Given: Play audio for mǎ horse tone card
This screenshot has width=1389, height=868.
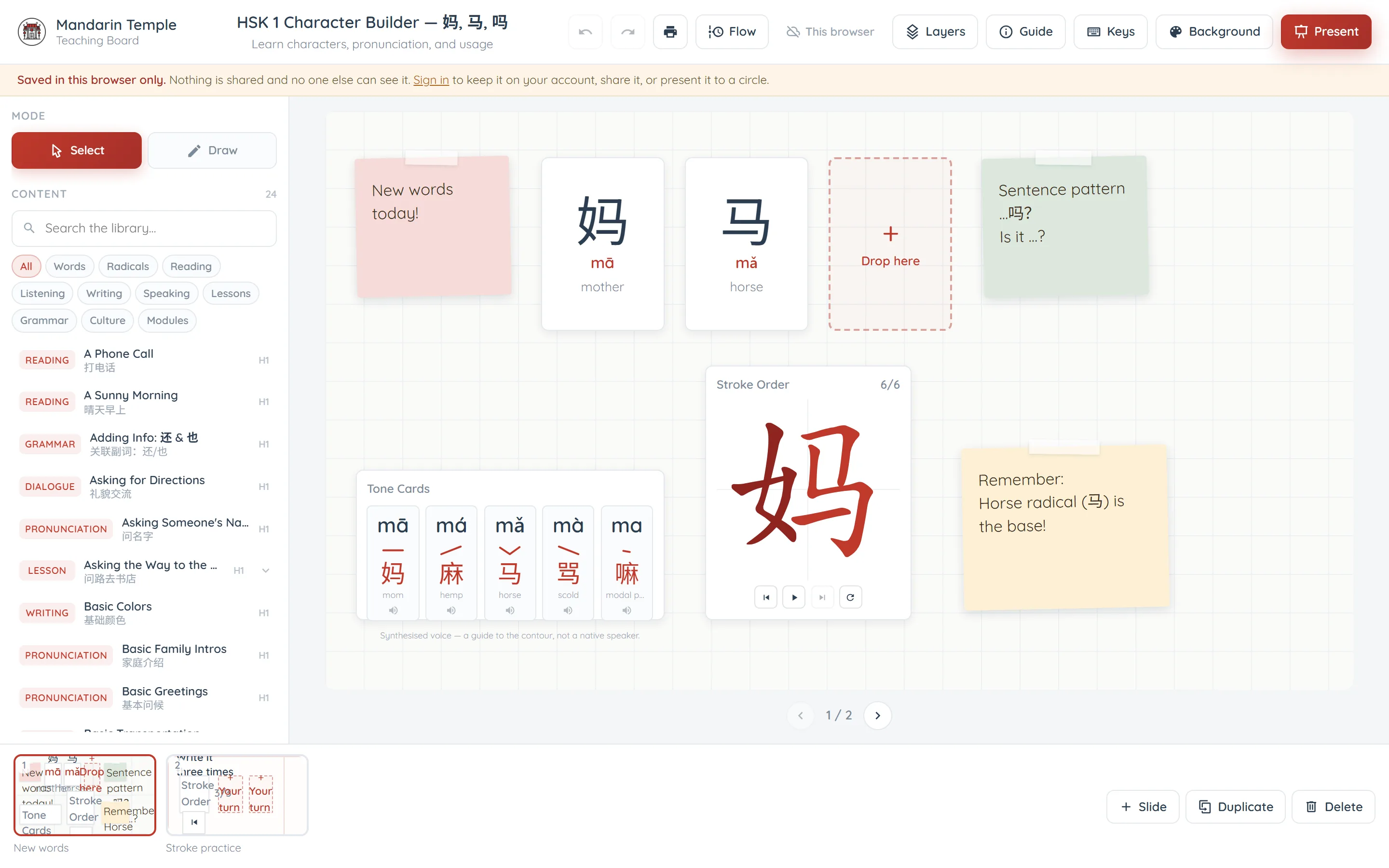Looking at the screenshot, I should point(510,610).
